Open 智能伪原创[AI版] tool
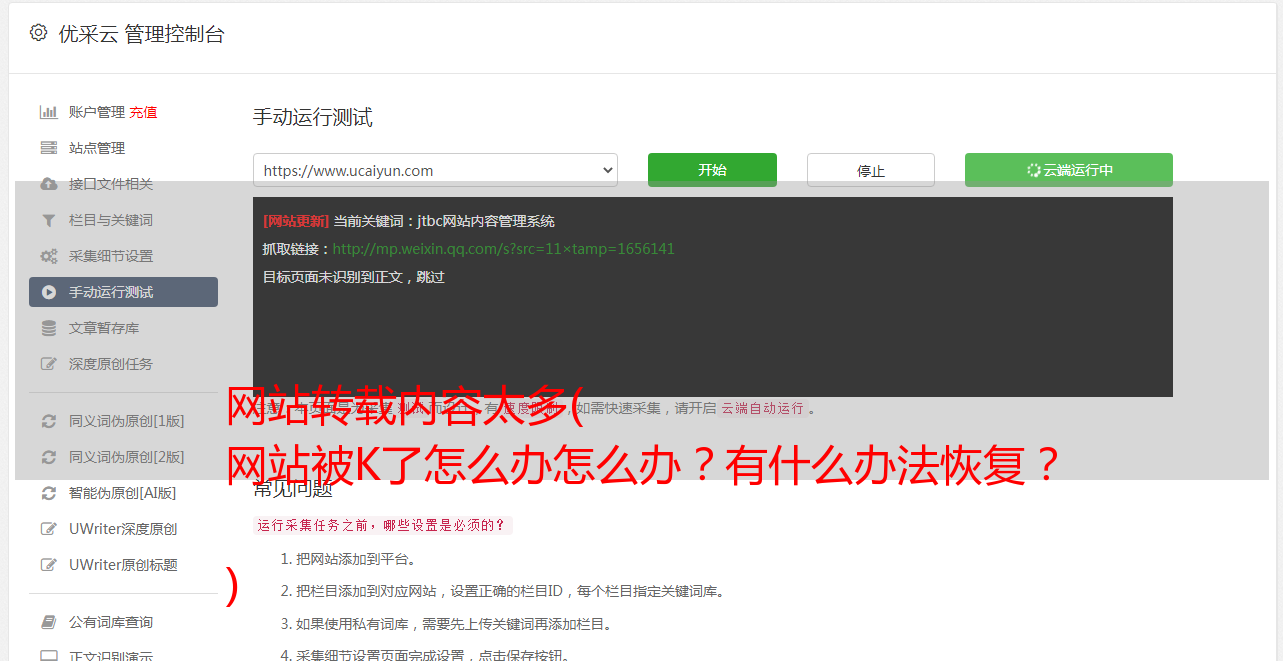The width and height of the screenshot is (1283, 661). point(123,493)
